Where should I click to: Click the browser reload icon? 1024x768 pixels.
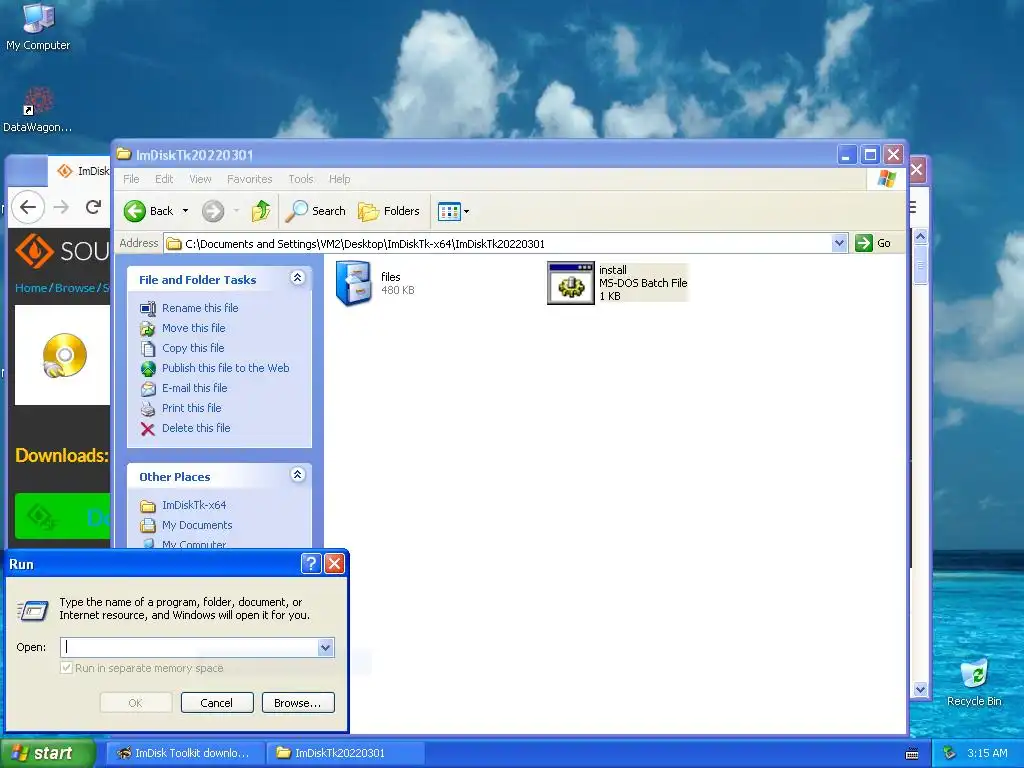click(93, 208)
